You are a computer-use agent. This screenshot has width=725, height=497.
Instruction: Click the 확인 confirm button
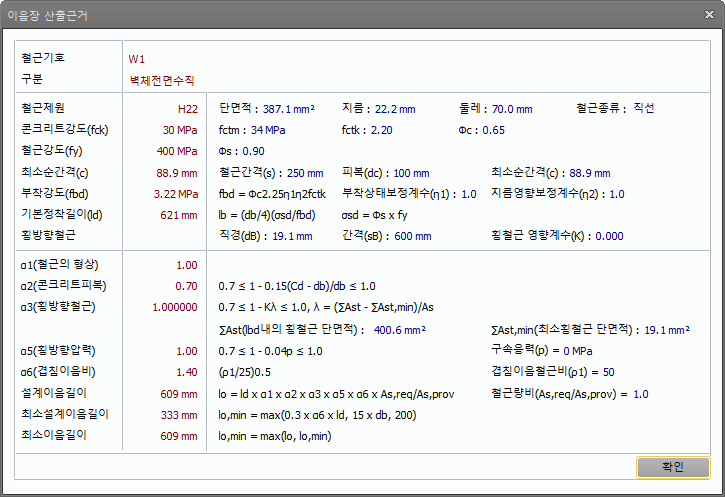[x=673, y=467]
